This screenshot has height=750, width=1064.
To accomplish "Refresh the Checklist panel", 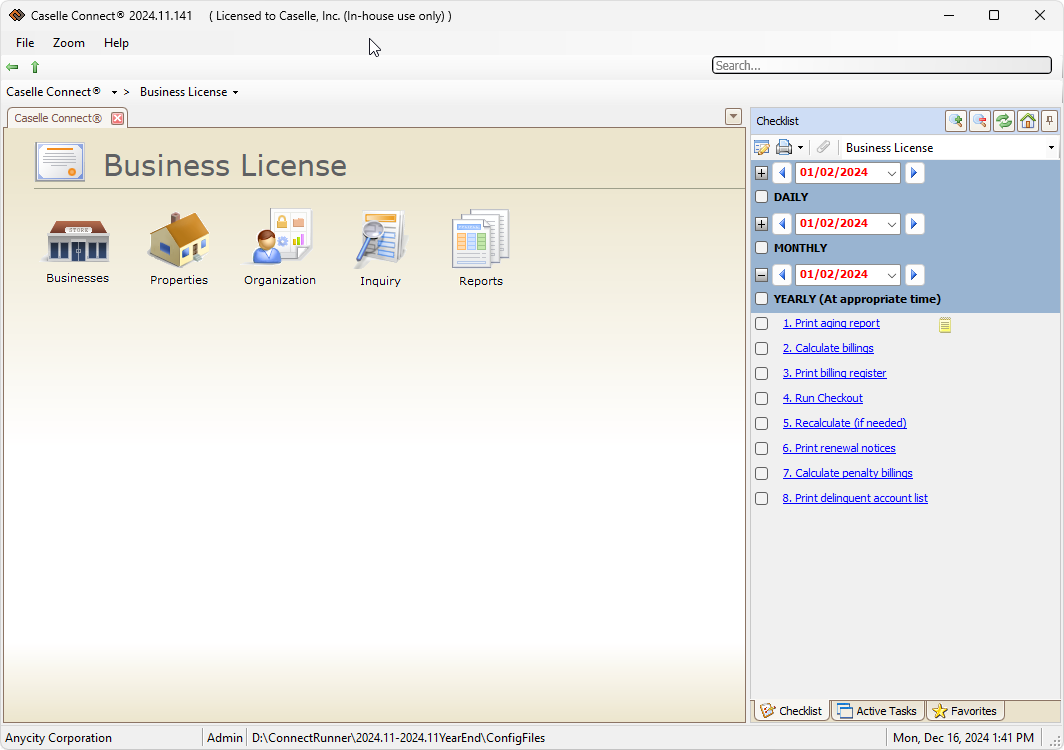I will (1003, 120).
